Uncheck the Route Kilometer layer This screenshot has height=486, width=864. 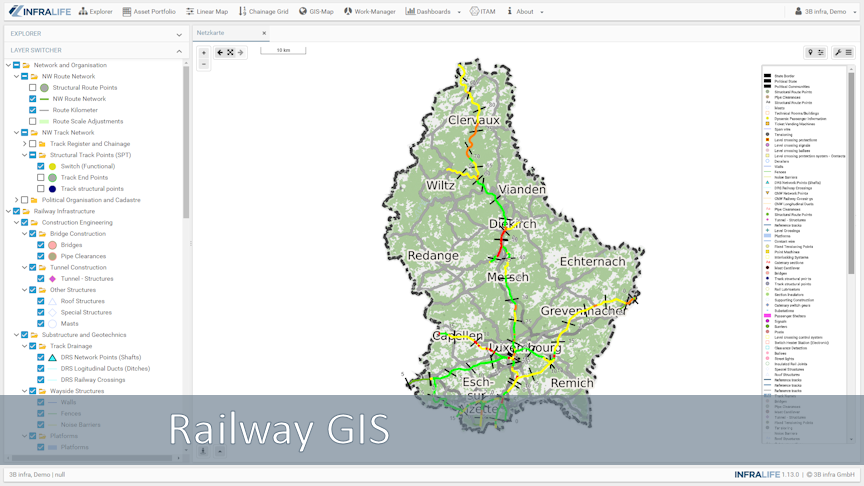(33, 110)
